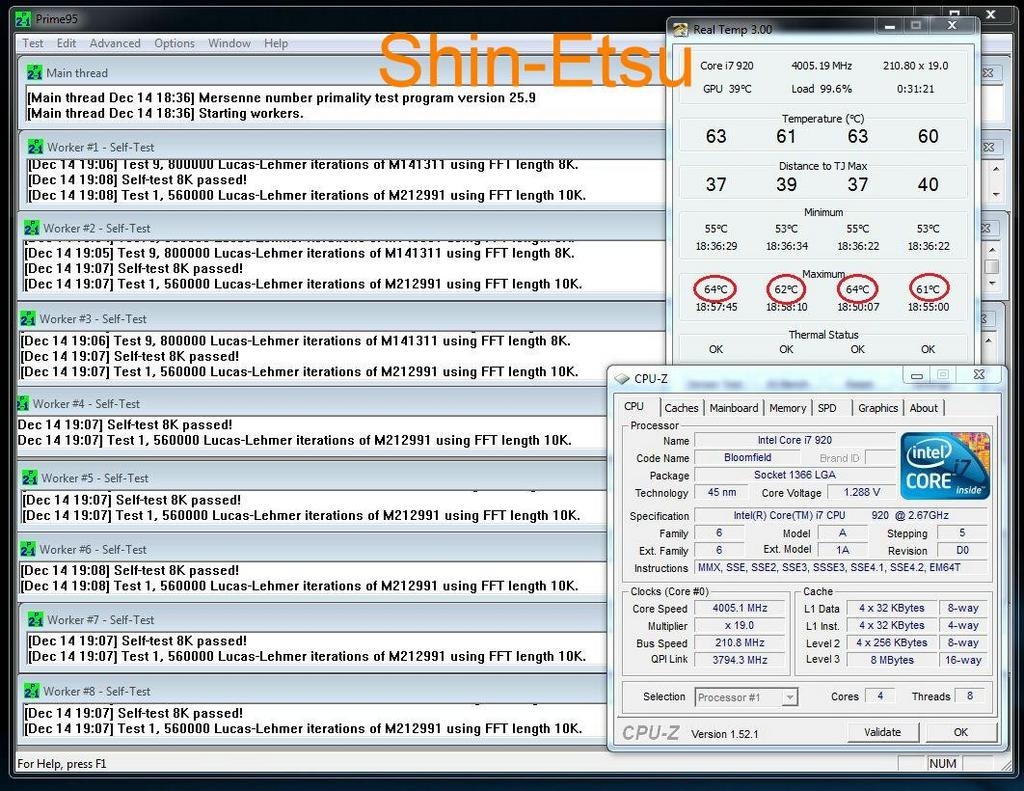
Task: Click the Load 99.6% reading in Real Temp
Action: click(x=821, y=89)
